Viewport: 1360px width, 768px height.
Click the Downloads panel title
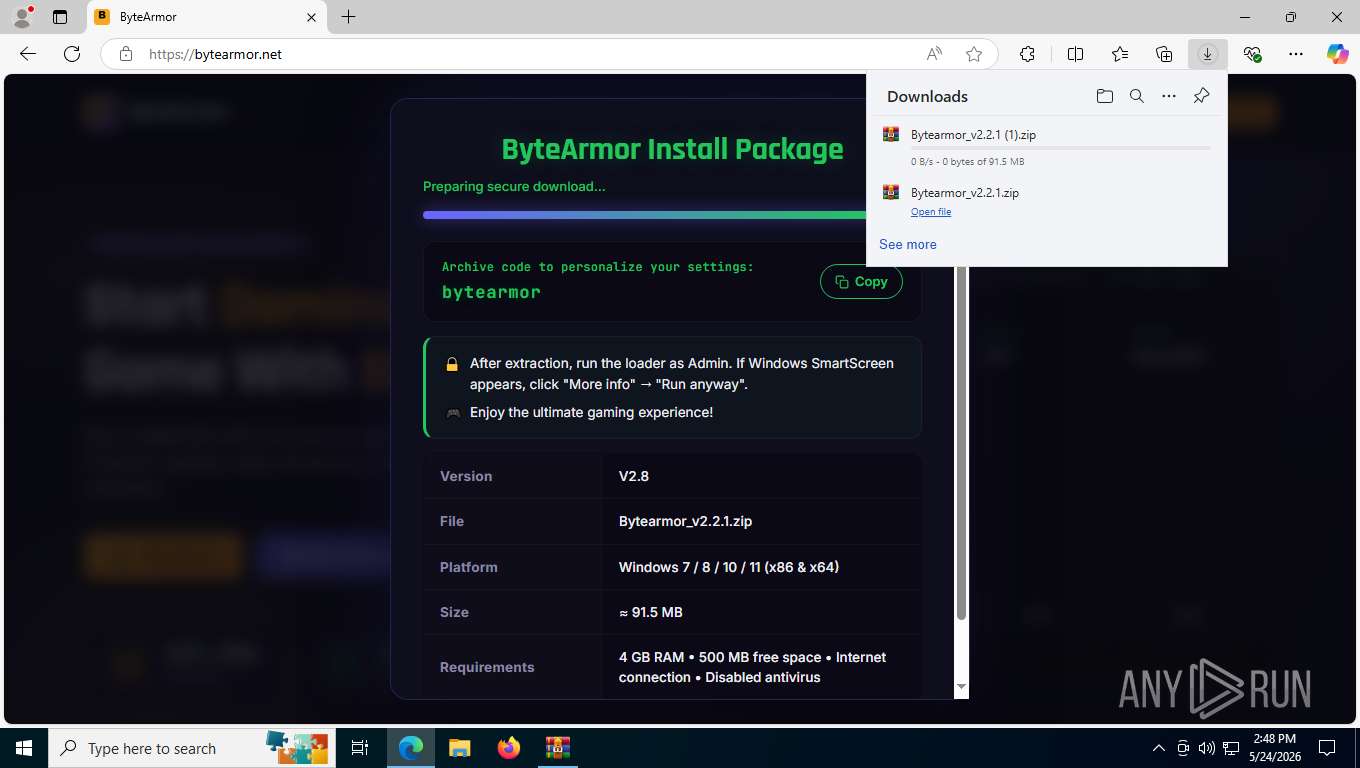[x=927, y=96]
